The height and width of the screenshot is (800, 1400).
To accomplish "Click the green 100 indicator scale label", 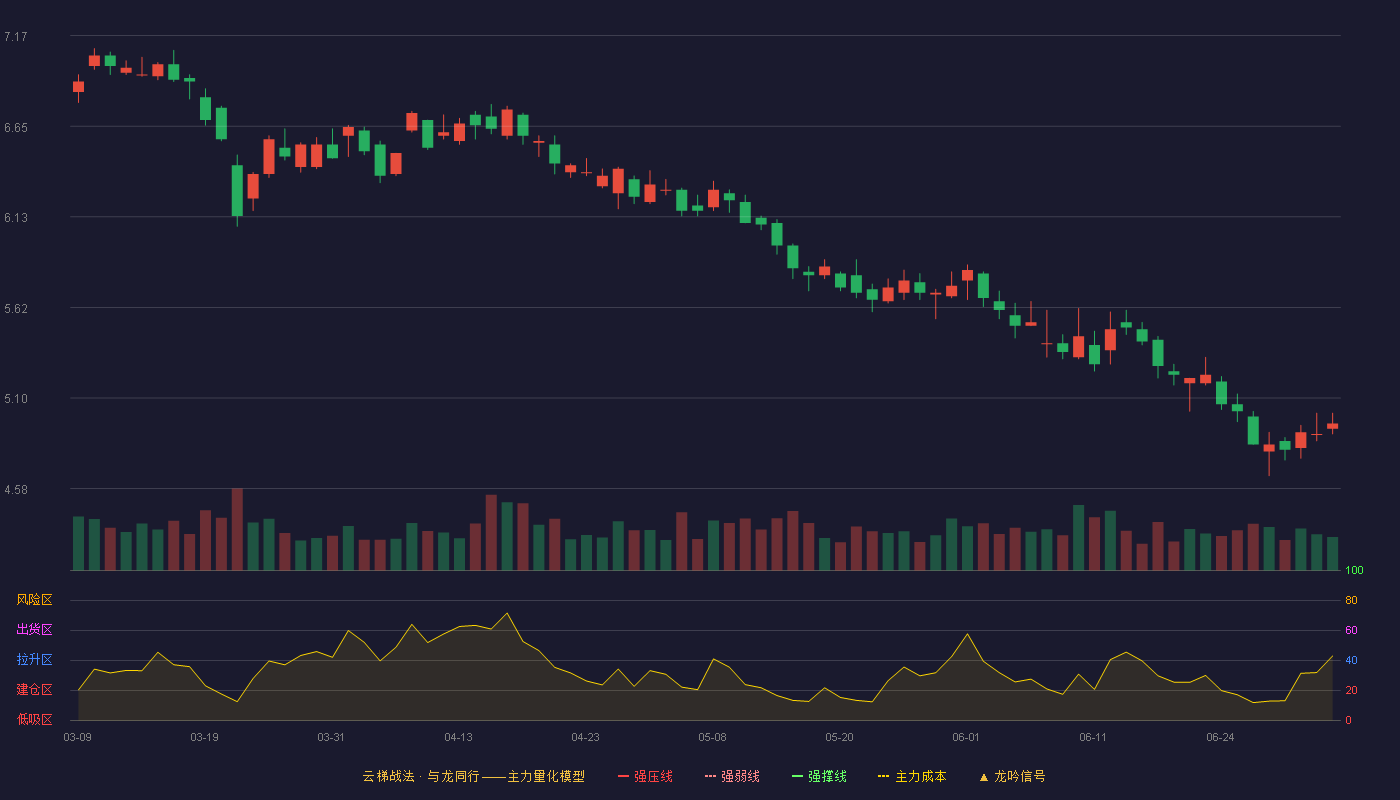I will pyautogui.click(x=1354, y=571).
